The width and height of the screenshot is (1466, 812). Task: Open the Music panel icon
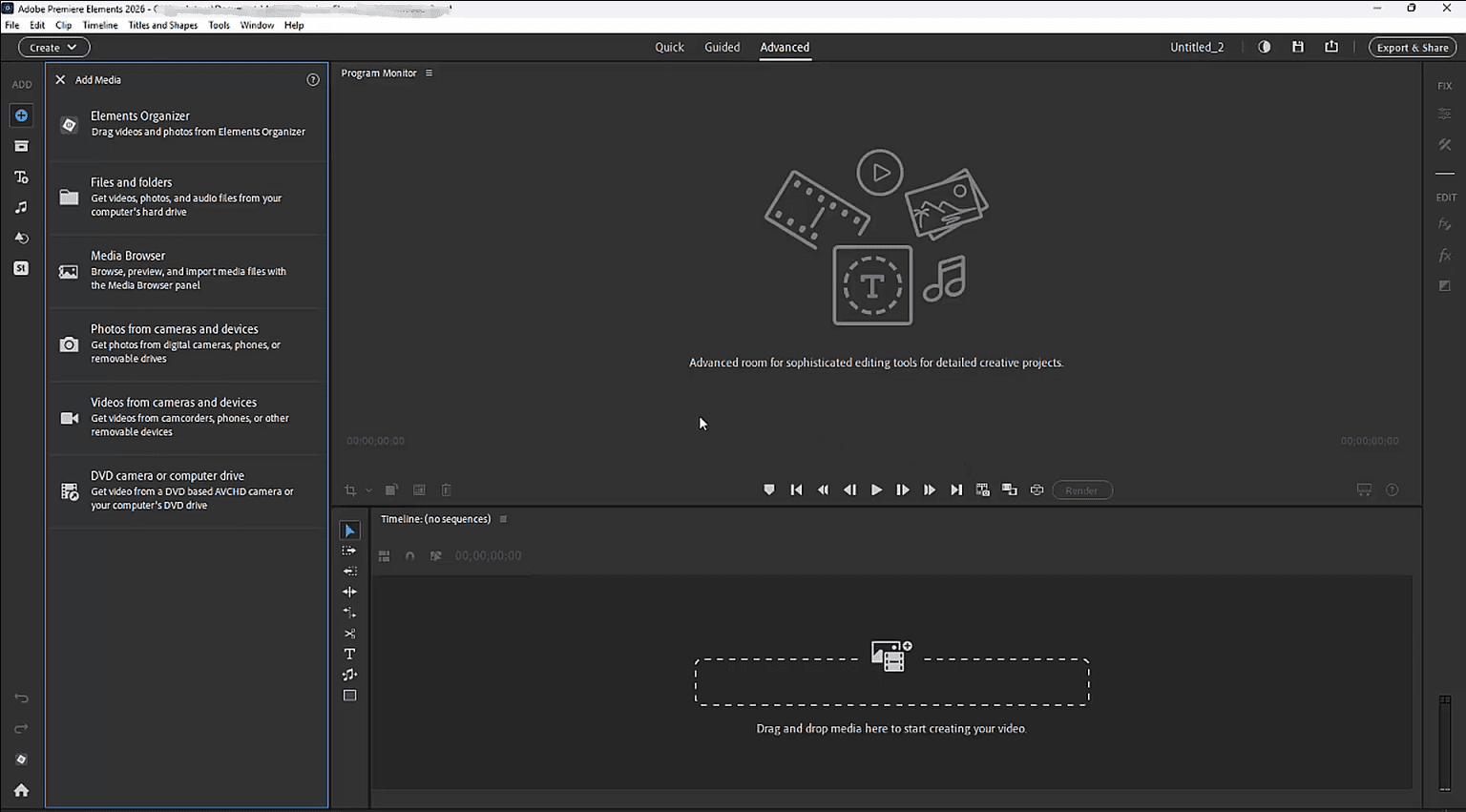pyautogui.click(x=21, y=207)
